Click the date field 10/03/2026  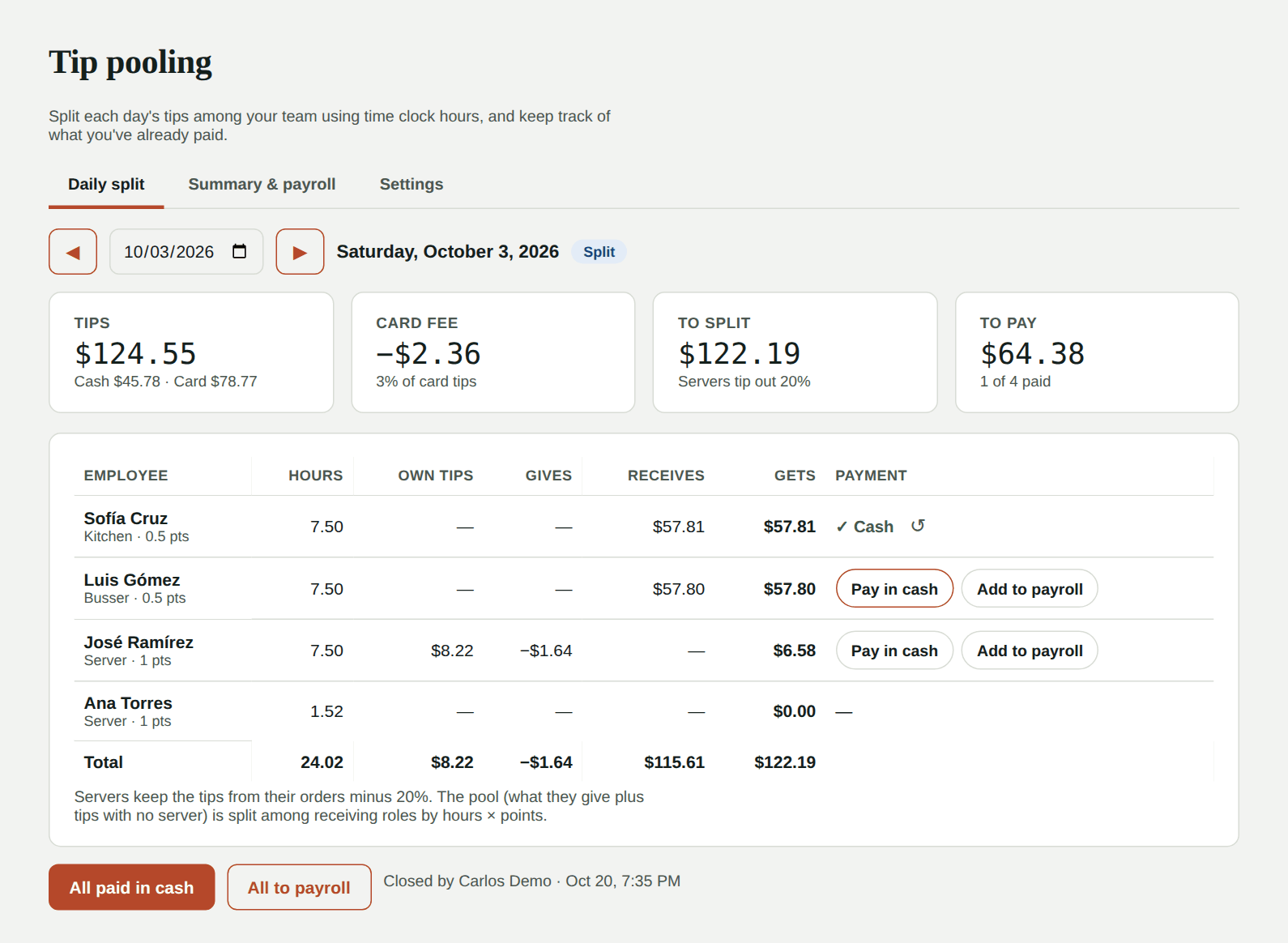coord(186,252)
